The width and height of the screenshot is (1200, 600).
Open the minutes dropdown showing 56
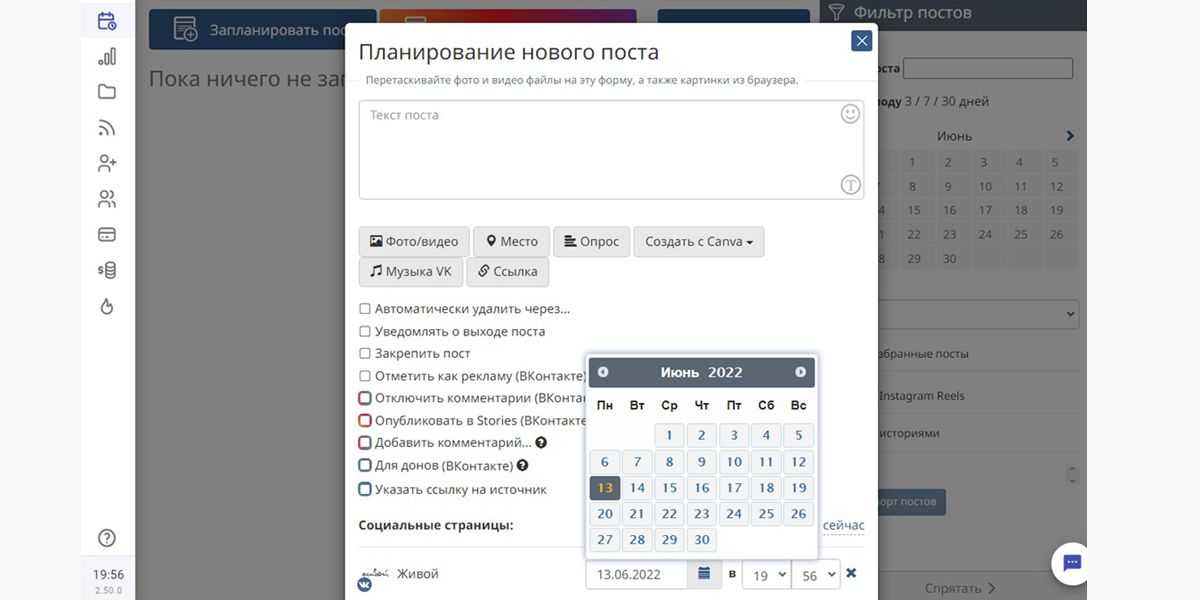coord(815,574)
